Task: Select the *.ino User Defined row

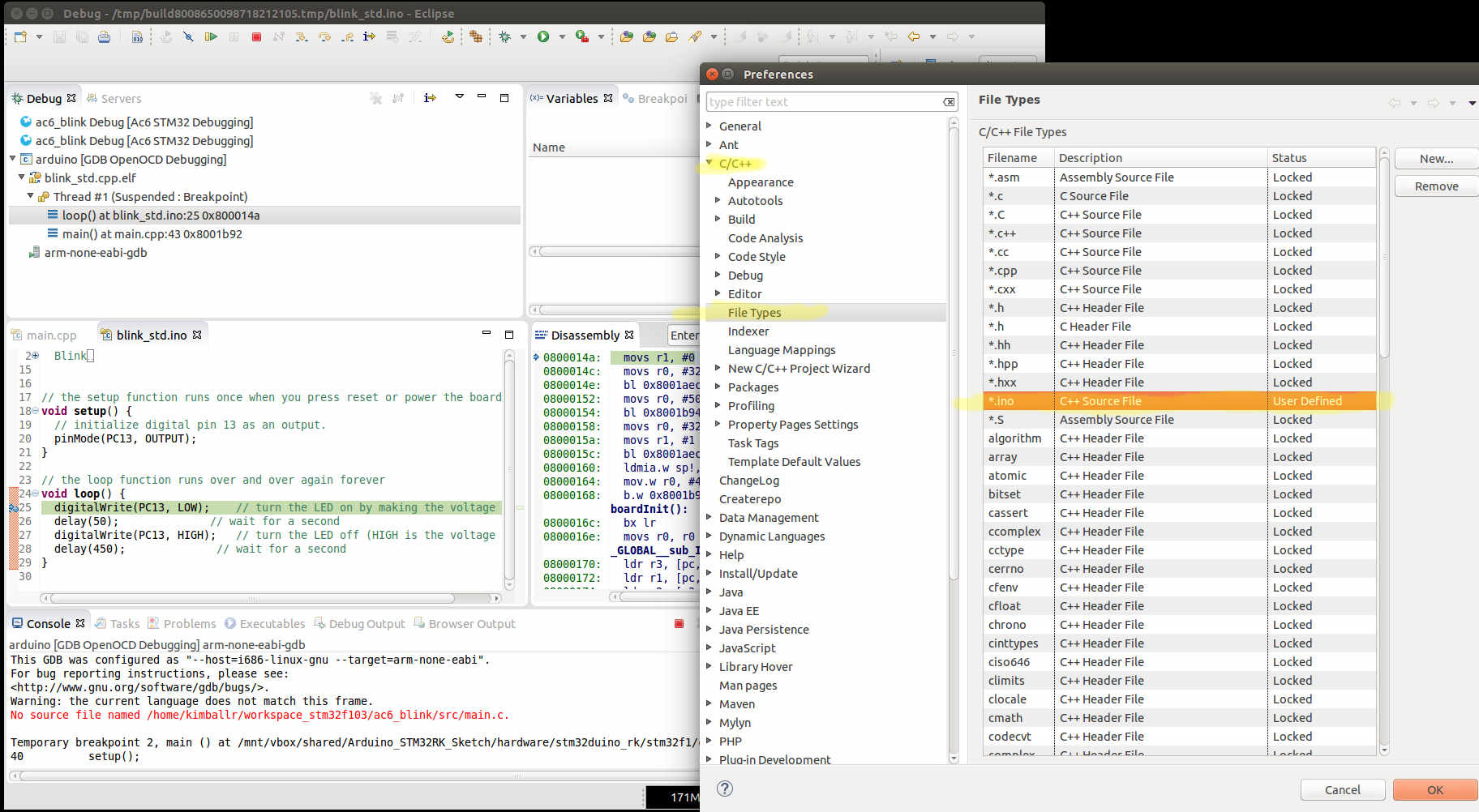Action: pyautogui.click(x=1180, y=400)
